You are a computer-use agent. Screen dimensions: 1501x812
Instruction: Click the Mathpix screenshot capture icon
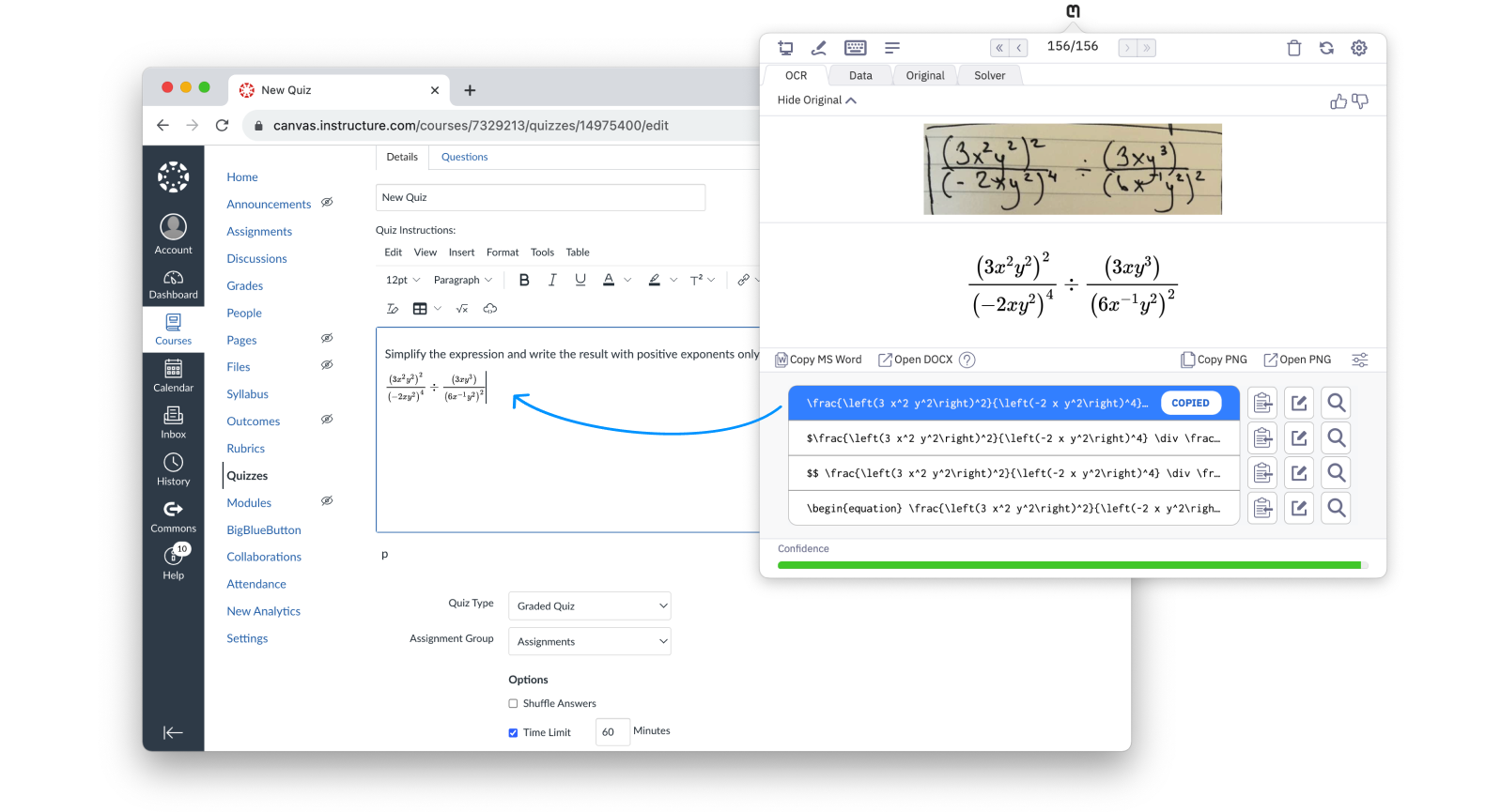[x=785, y=48]
